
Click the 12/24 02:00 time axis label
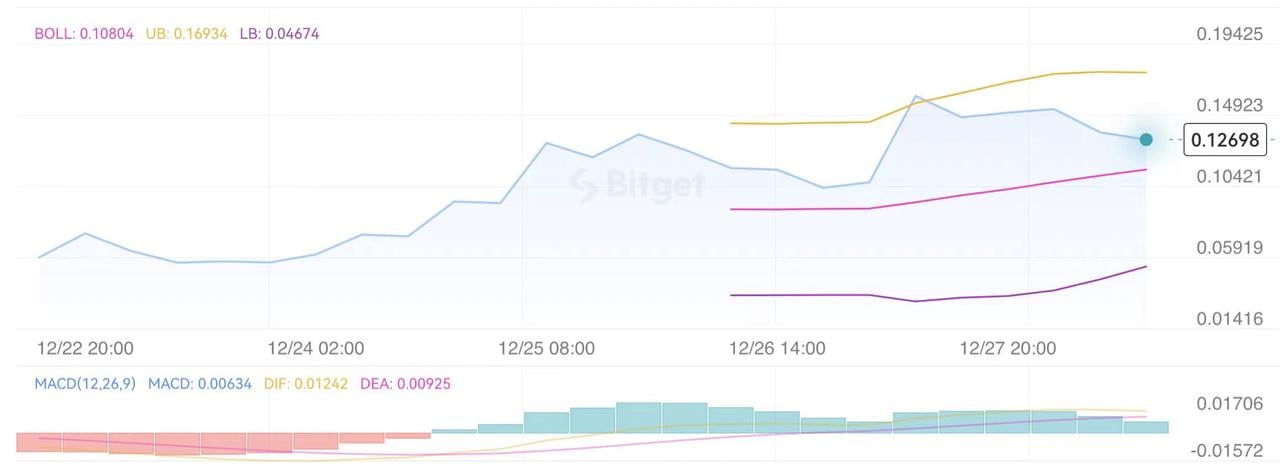(x=316, y=349)
